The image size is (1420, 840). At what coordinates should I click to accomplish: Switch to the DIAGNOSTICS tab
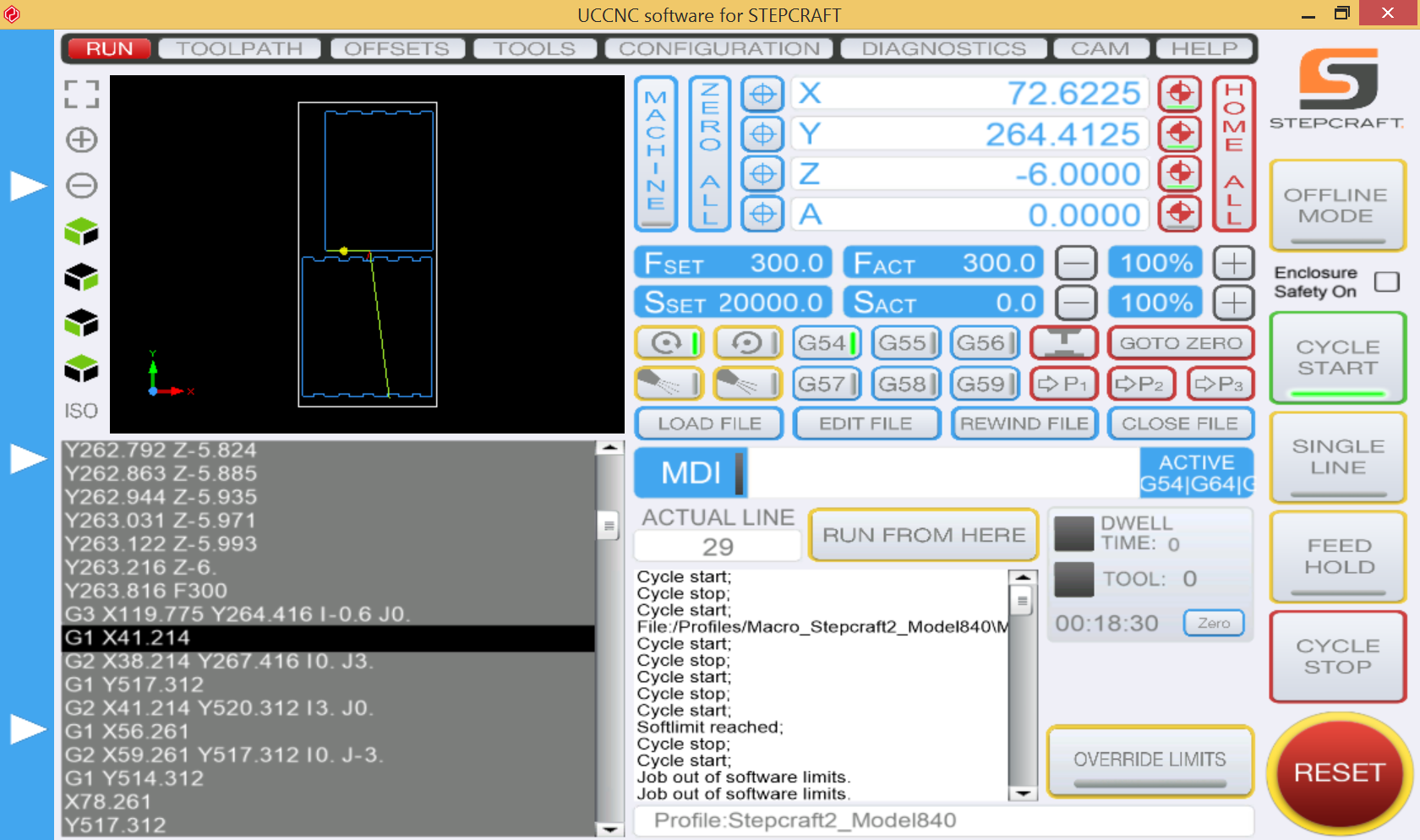pos(943,49)
